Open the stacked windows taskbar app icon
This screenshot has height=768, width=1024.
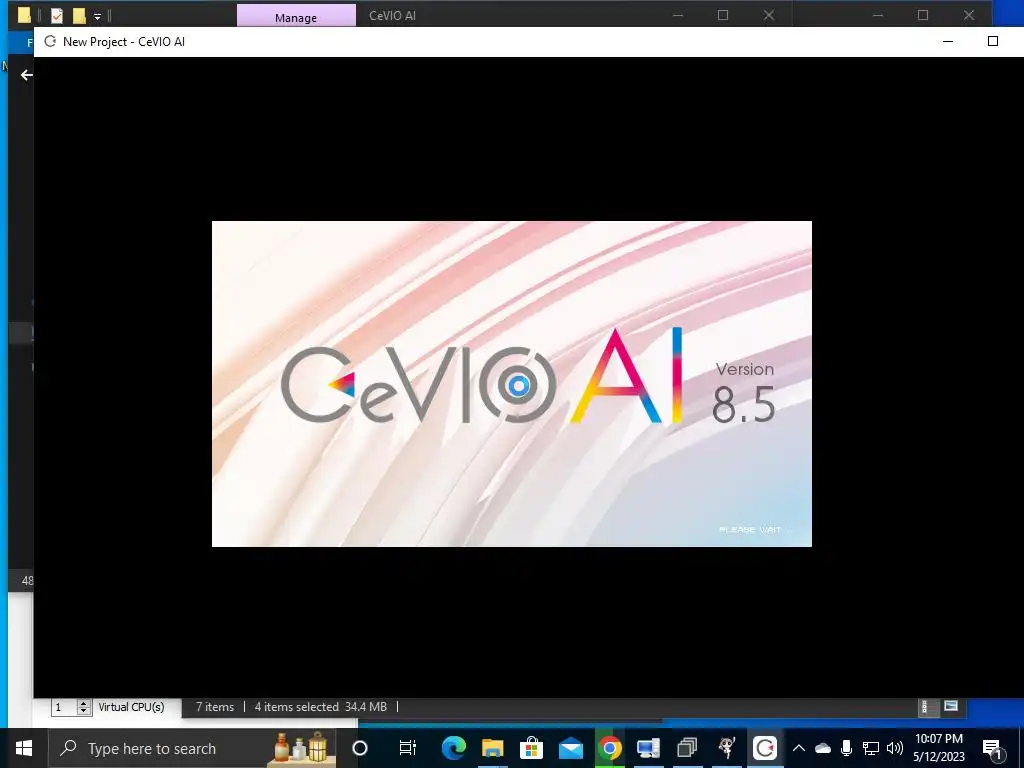pos(687,748)
